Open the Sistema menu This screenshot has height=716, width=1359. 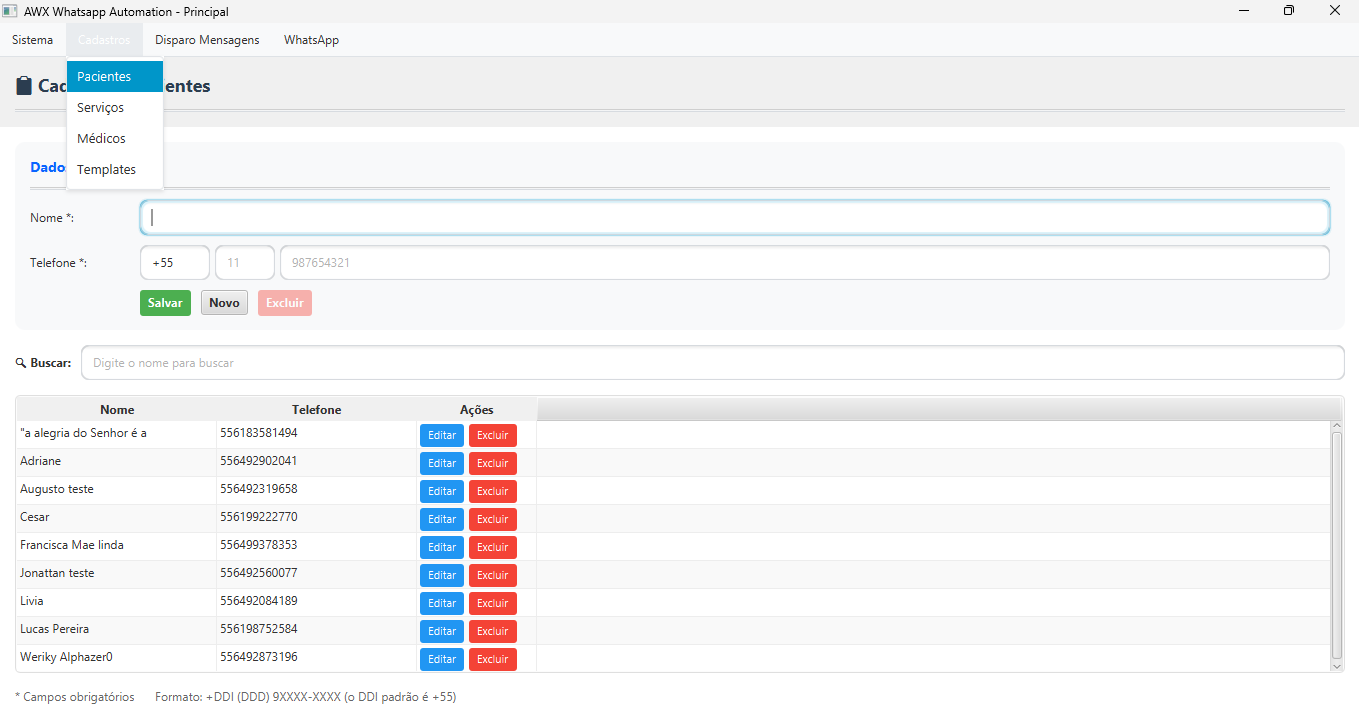(x=33, y=40)
